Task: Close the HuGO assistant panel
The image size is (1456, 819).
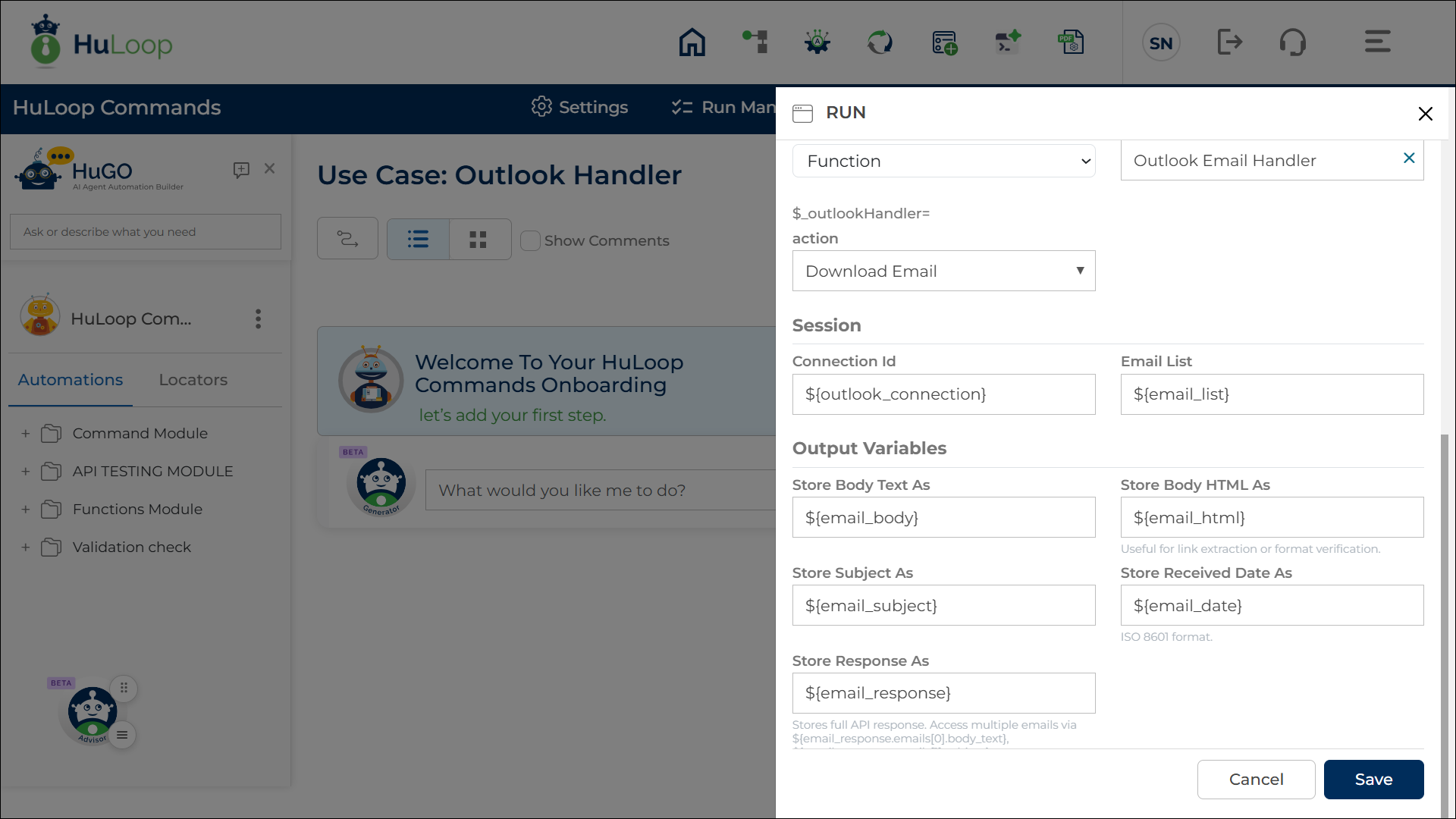Action: 269,168
